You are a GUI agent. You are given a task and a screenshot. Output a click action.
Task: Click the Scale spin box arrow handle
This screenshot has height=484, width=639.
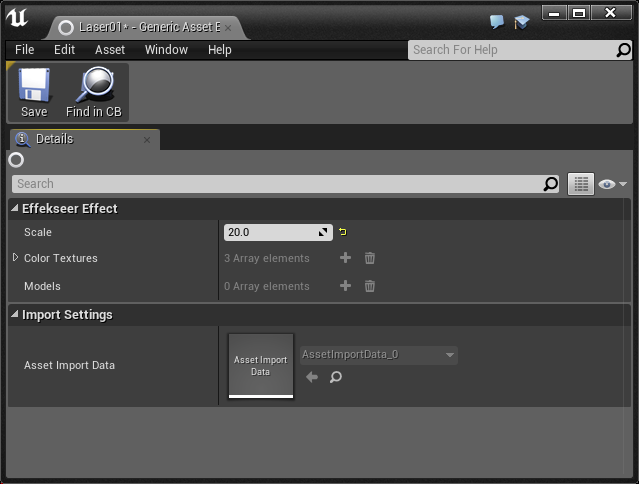(323, 232)
